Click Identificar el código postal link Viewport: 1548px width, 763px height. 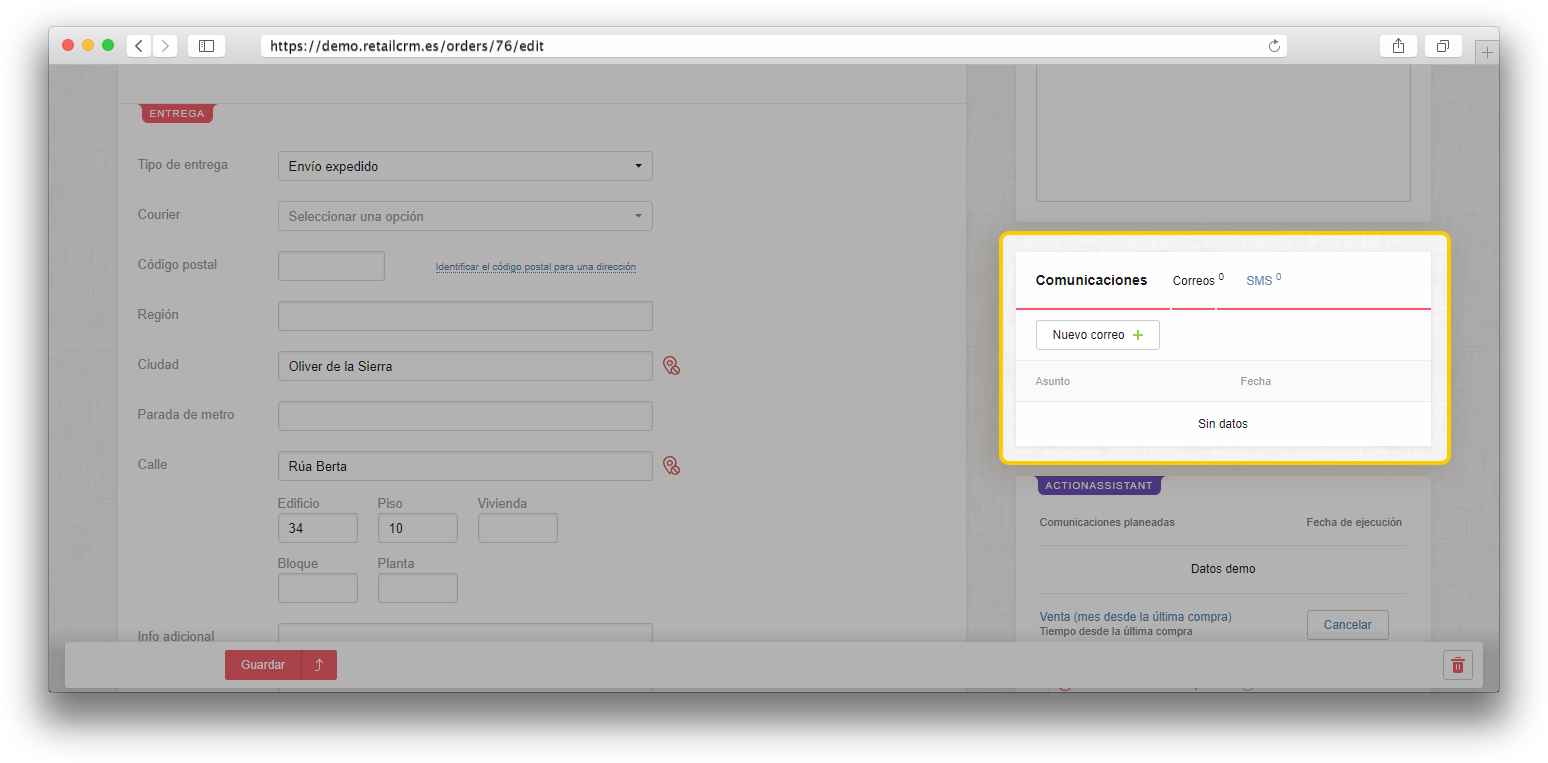pyautogui.click(x=536, y=267)
